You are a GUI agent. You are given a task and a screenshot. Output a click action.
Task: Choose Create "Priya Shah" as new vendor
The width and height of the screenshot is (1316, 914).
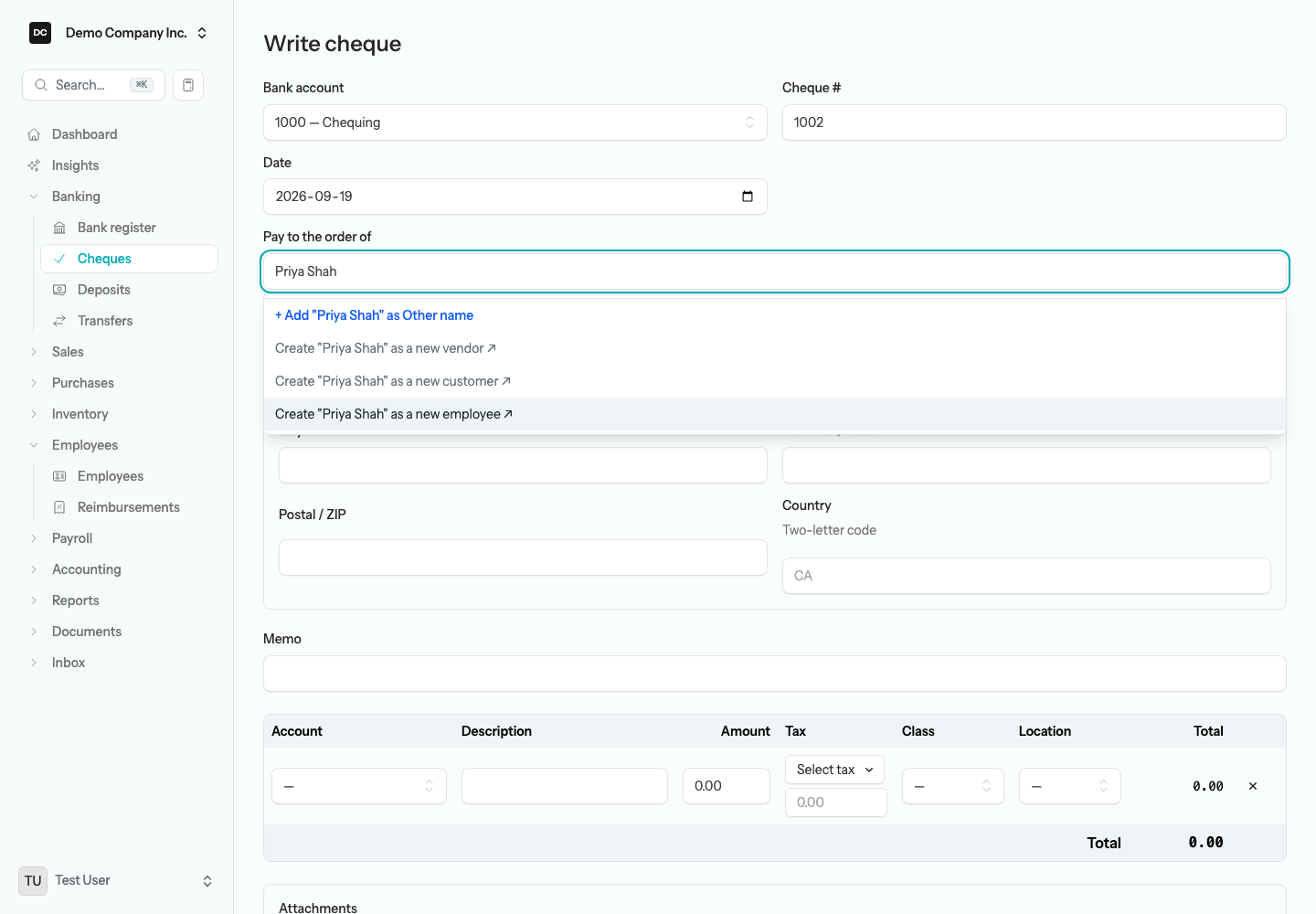pyautogui.click(x=775, y=348)
